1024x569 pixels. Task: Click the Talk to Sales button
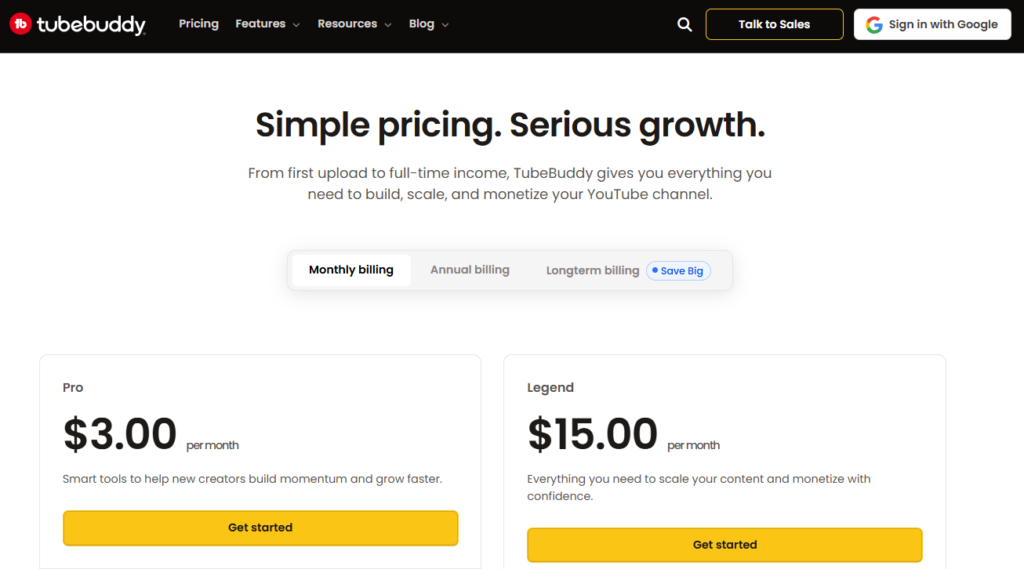coord(774,24)
